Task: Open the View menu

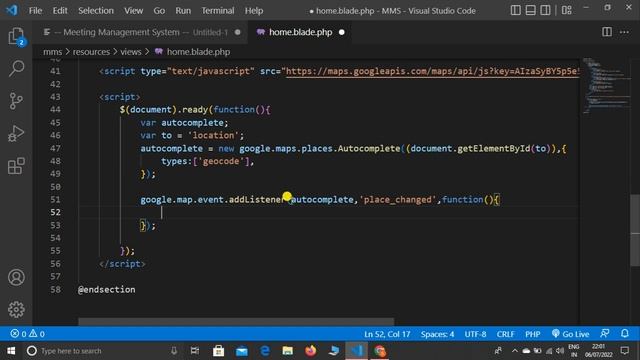Action: tap(133, 11)
